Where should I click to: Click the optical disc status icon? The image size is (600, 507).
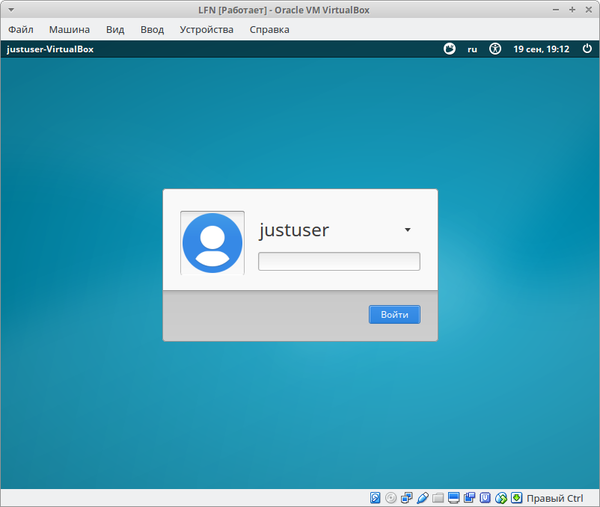point(391,497)
